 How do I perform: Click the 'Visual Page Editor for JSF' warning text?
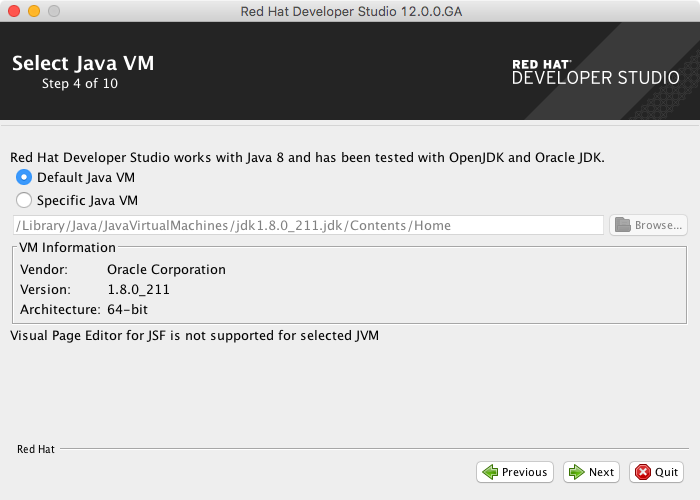[195, 335]
